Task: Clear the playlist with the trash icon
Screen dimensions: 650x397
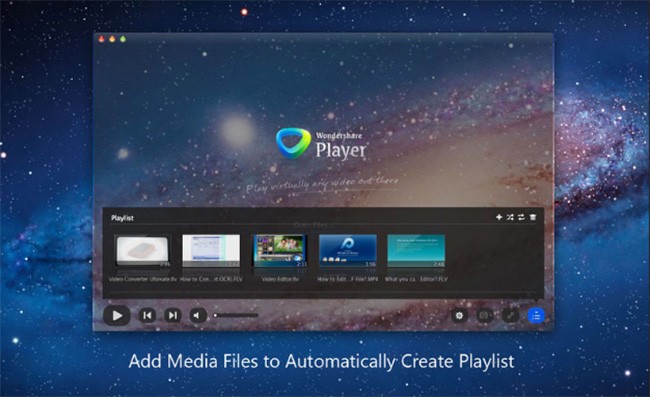Action: (533, 217)
